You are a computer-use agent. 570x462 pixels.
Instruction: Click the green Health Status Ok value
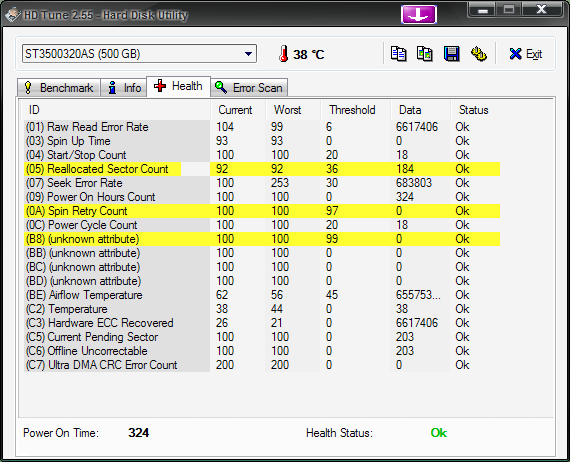(x=439, y=433)
